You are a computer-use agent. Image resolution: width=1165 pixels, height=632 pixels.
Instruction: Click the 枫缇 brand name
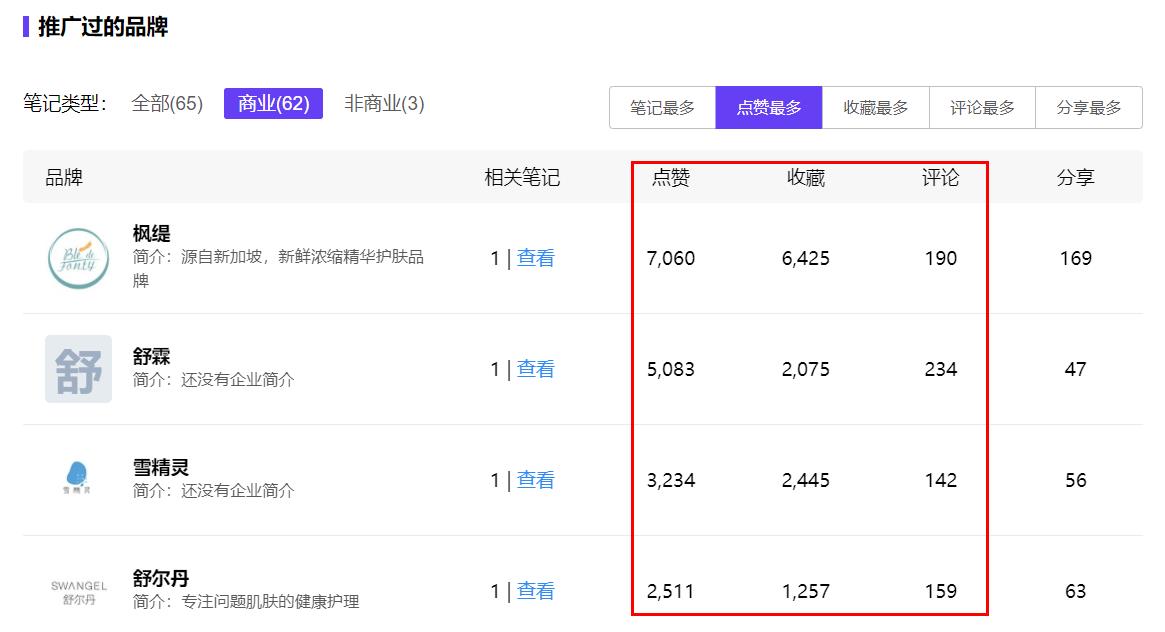(152, 234)
